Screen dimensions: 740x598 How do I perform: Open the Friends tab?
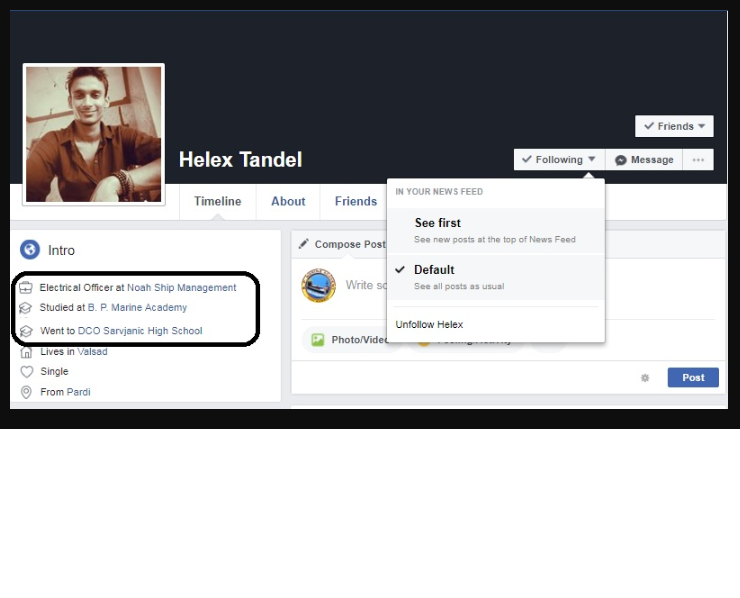pyautogui.click(x=355, y=202)
